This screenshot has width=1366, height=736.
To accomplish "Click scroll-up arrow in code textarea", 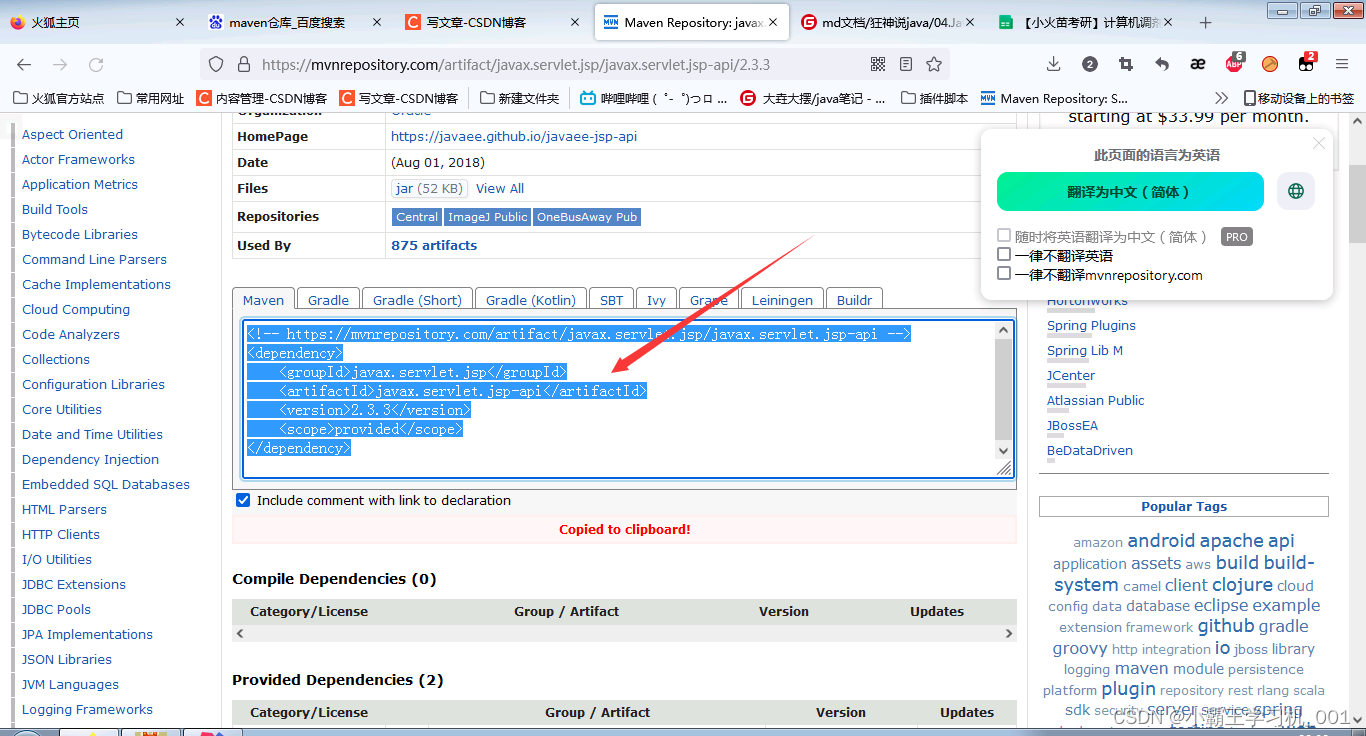I will tap(1004, 330).
